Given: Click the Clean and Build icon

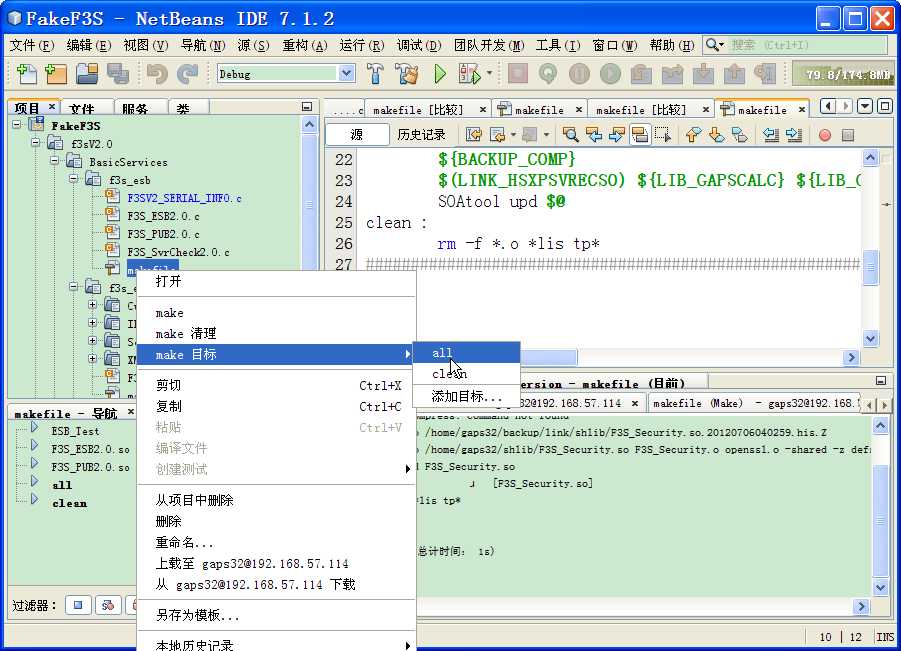Looking at the screenshot, I should click(407, 74).
